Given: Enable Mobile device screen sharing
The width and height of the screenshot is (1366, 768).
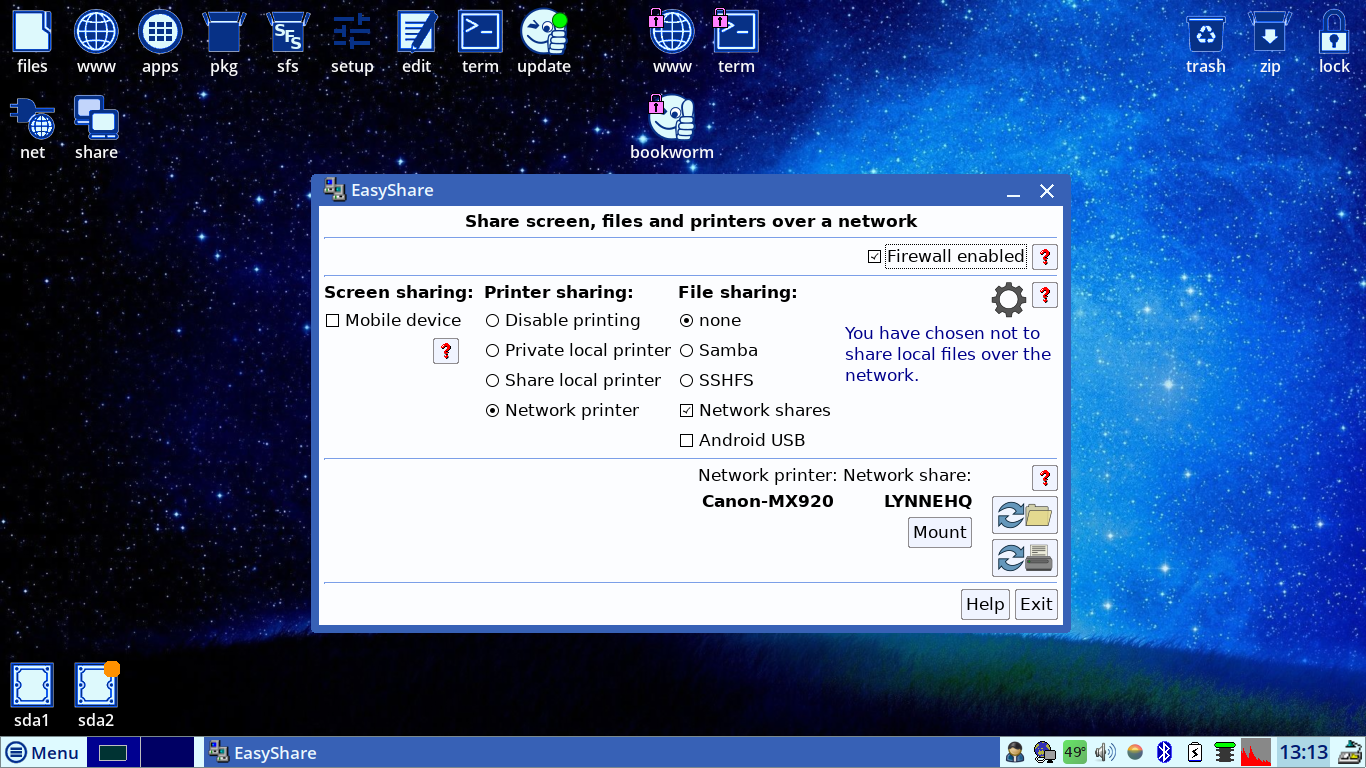Looking at the screenshot, I should 333,321.
